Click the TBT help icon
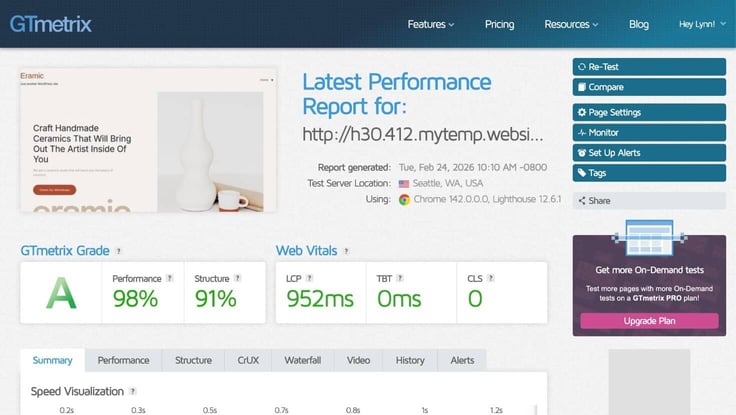This screenshot has width=736, height=415. click(x=400, y=278)
